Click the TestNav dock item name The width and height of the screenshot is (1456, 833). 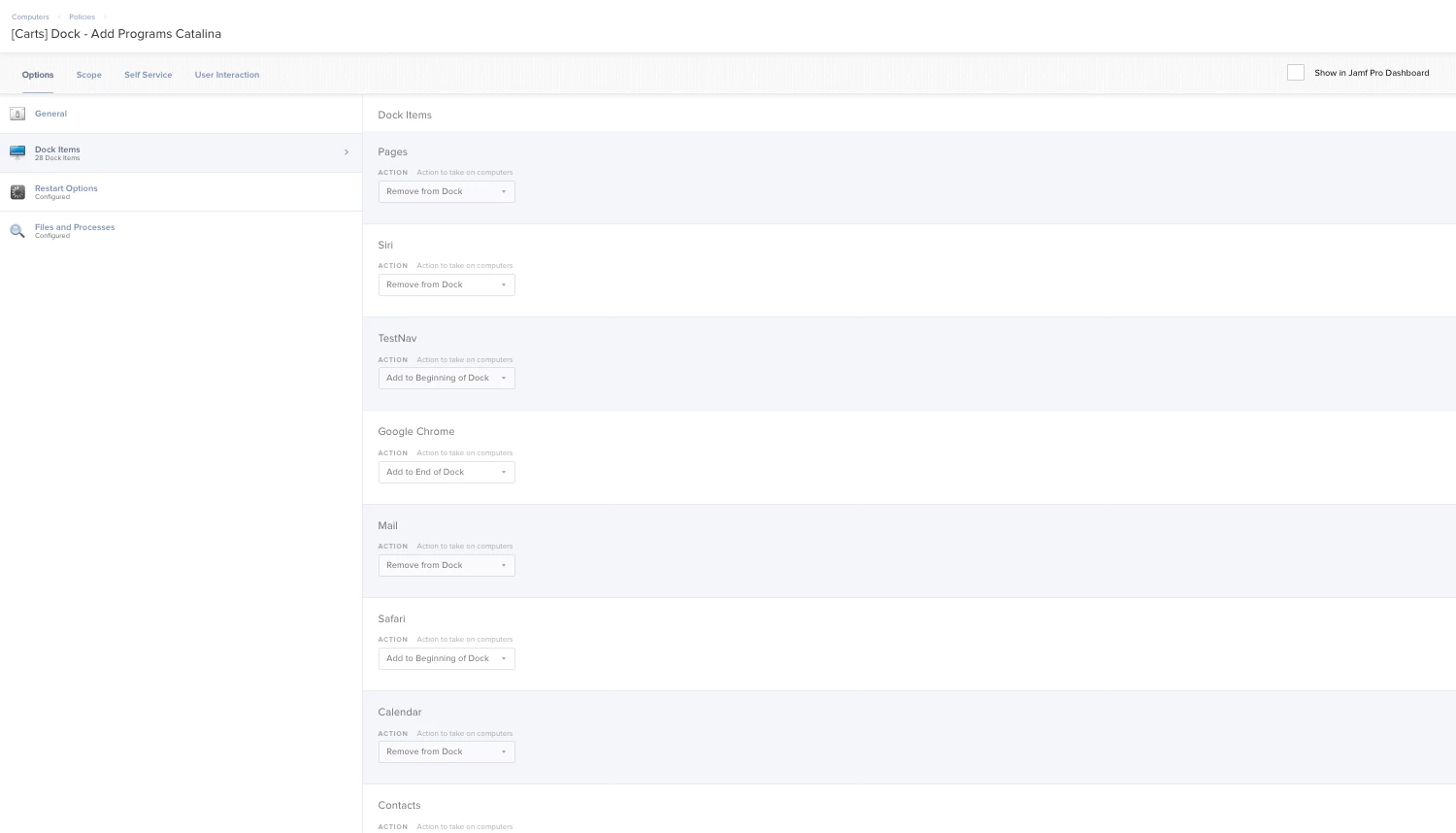397,338
